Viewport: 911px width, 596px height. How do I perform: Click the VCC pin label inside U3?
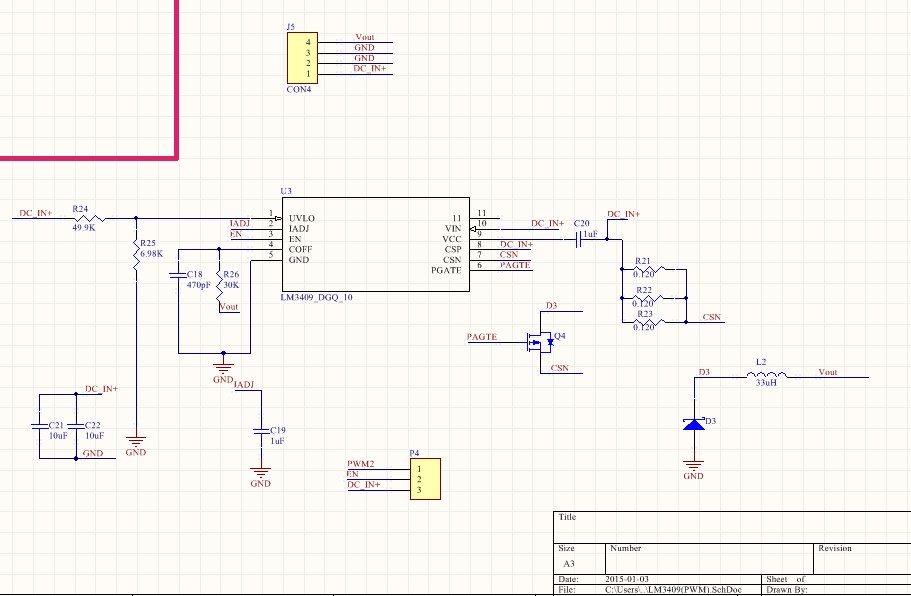[452, 239]
